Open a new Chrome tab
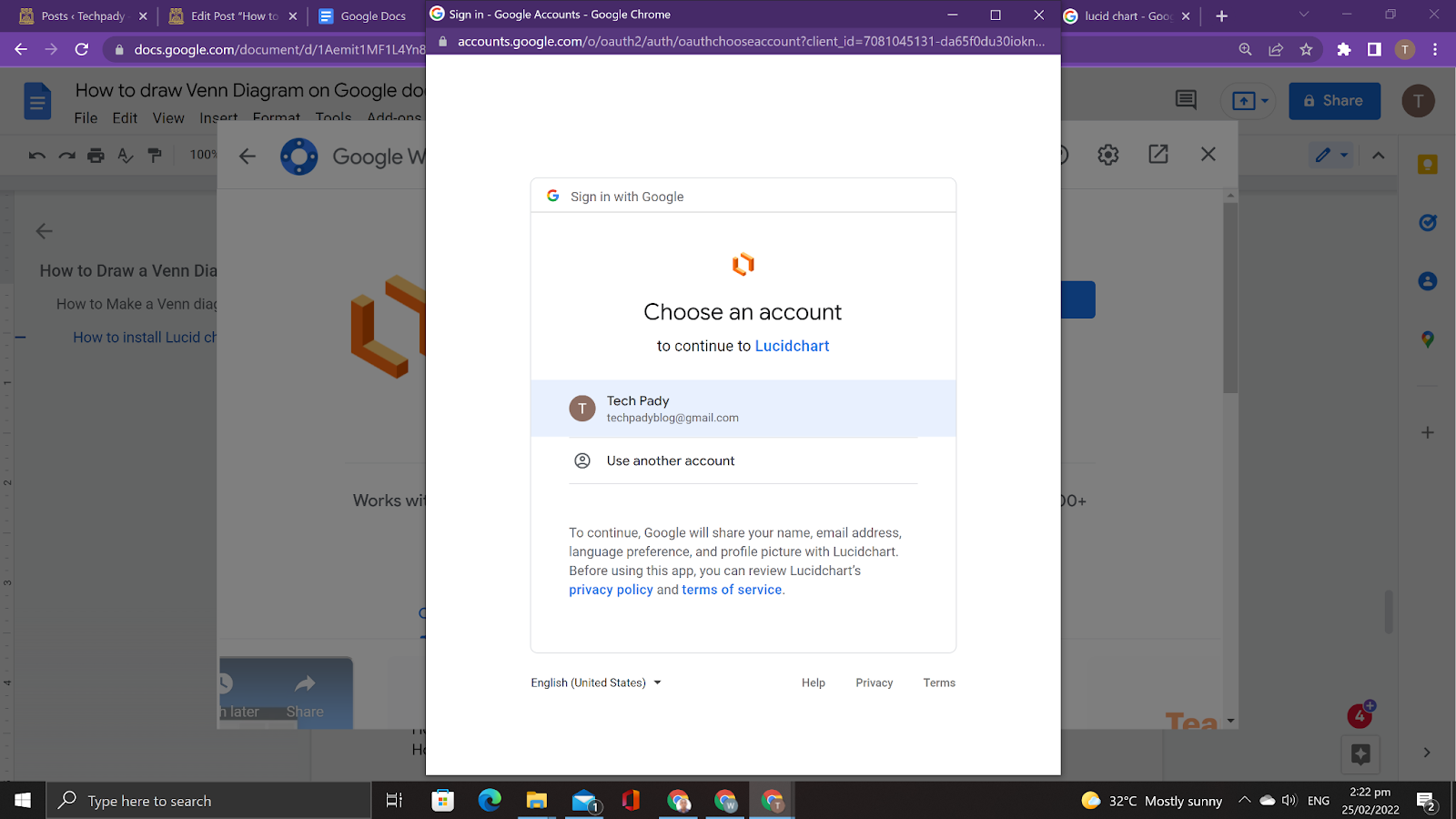This screenshot has height=819, width=1456. click(x=1222, y=16)
